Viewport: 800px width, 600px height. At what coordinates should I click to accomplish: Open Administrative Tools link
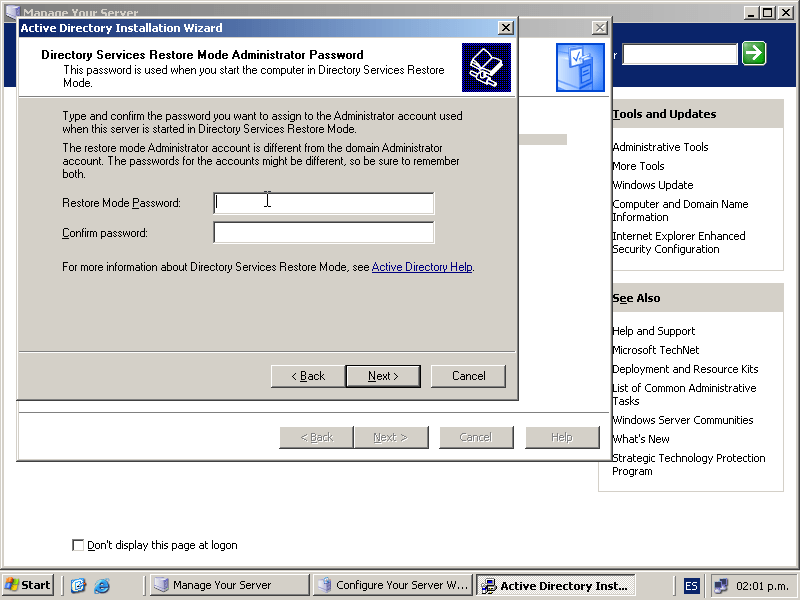point(660,147)
